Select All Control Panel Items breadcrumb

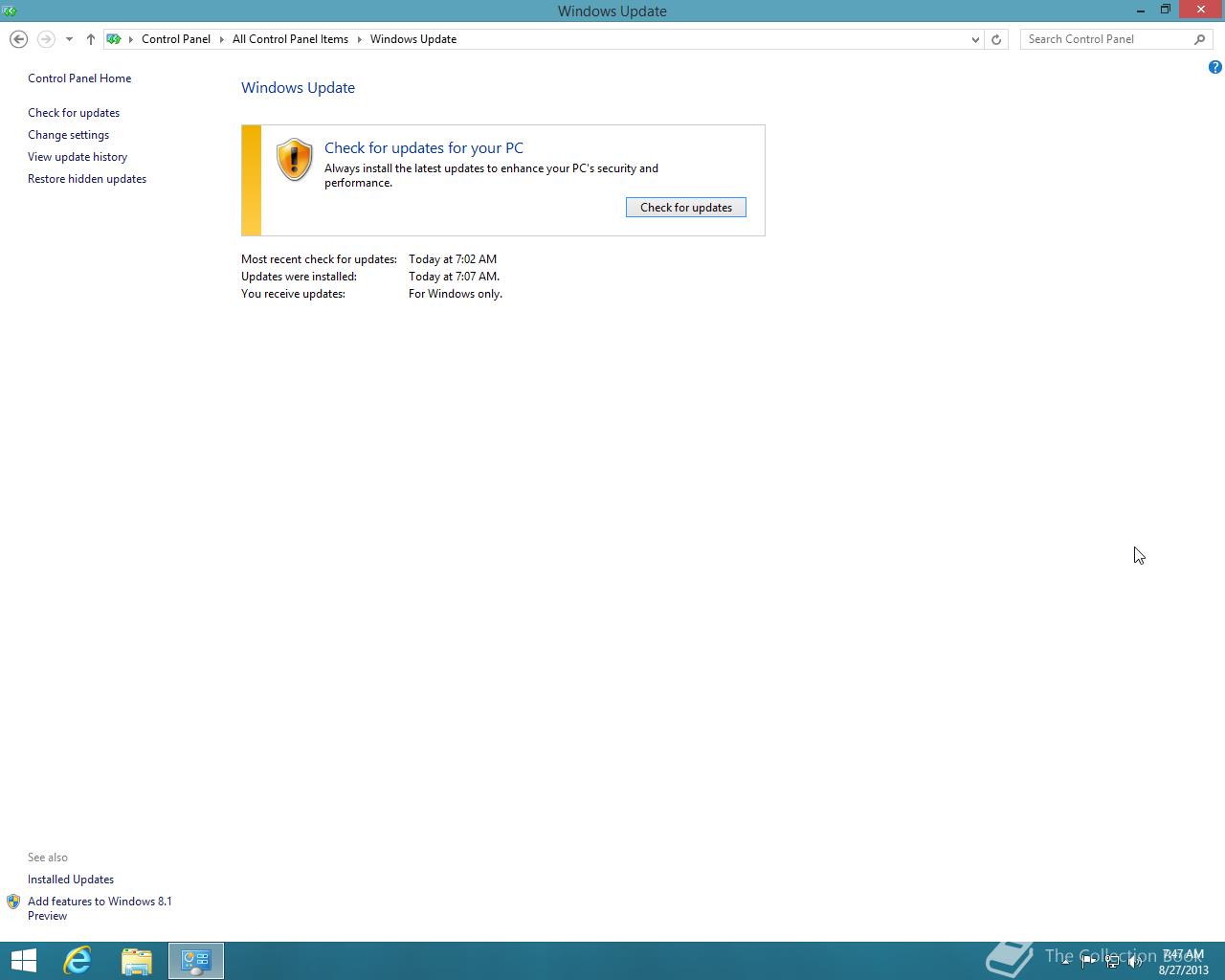290,39
